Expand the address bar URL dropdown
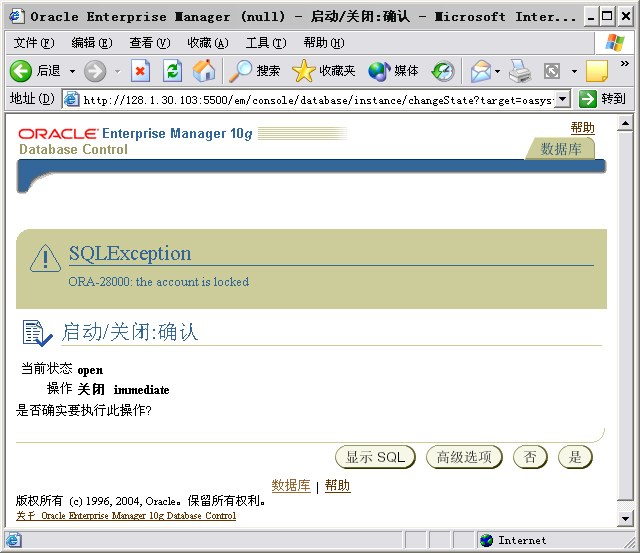 (563, 99)
